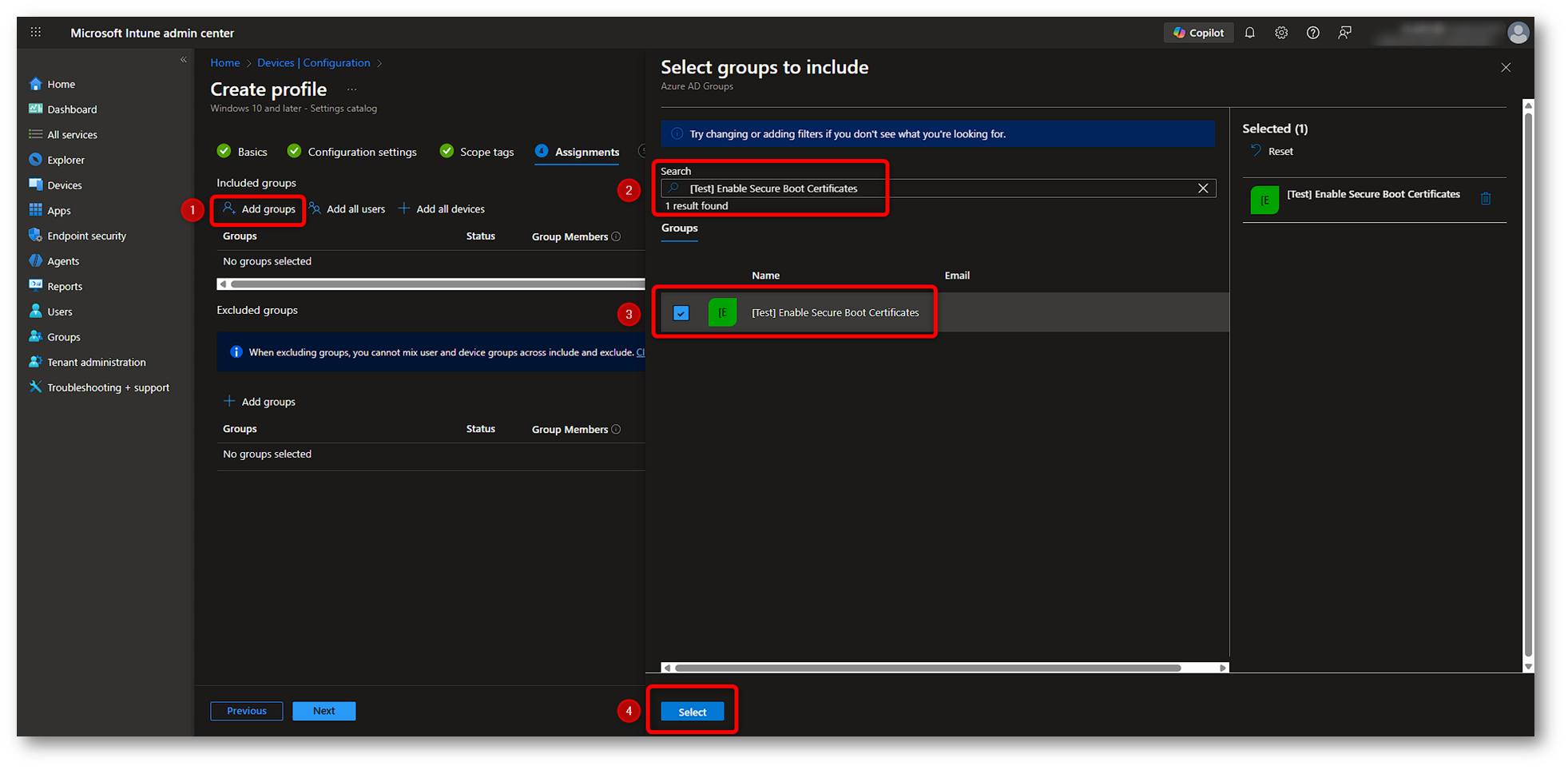Uncheck the [Test] Enable Secure Boot Certificates checkbox

click(x=681, y=313)
